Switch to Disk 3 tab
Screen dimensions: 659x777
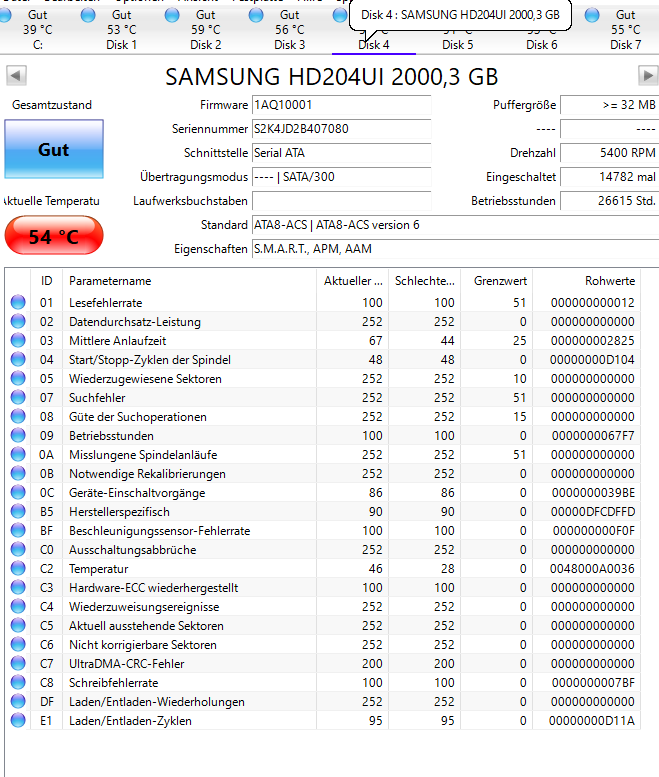[289, 30]
